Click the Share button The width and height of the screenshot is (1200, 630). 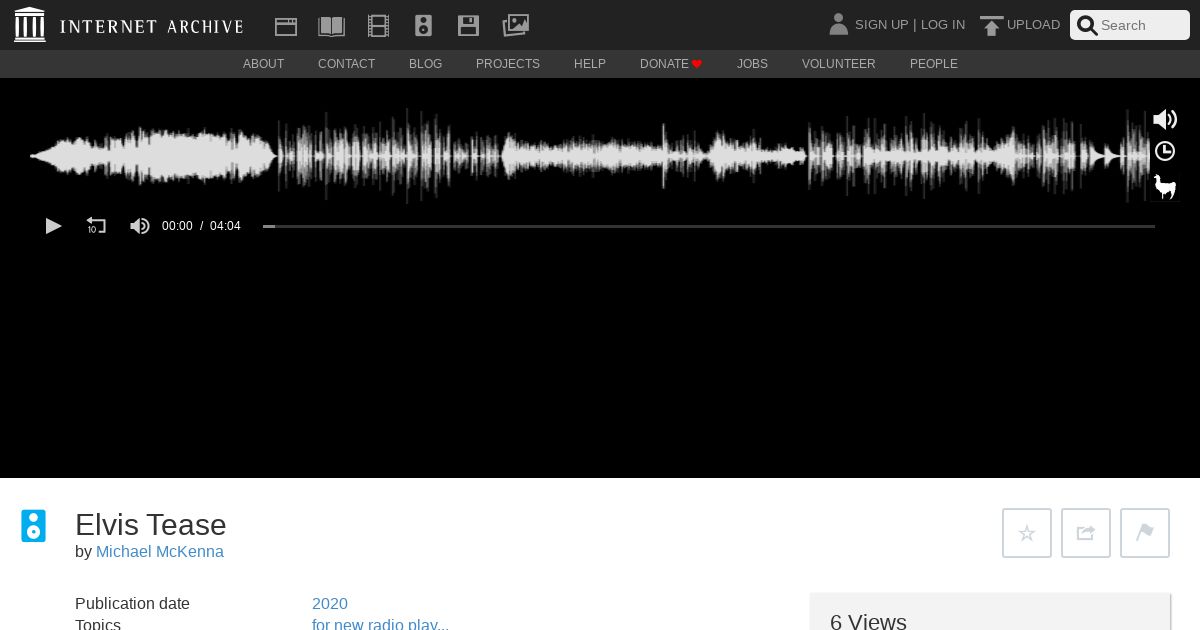1086,533
